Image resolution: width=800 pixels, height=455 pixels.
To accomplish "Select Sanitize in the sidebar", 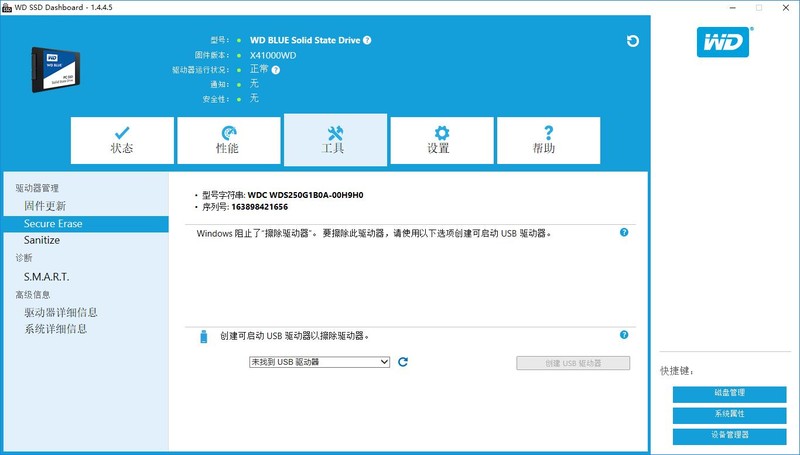I will [42, 240].
